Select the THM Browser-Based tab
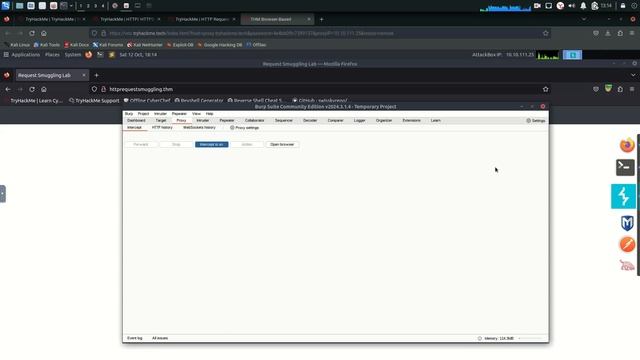This screenshot has width=640, height=360. click(277, 19)
